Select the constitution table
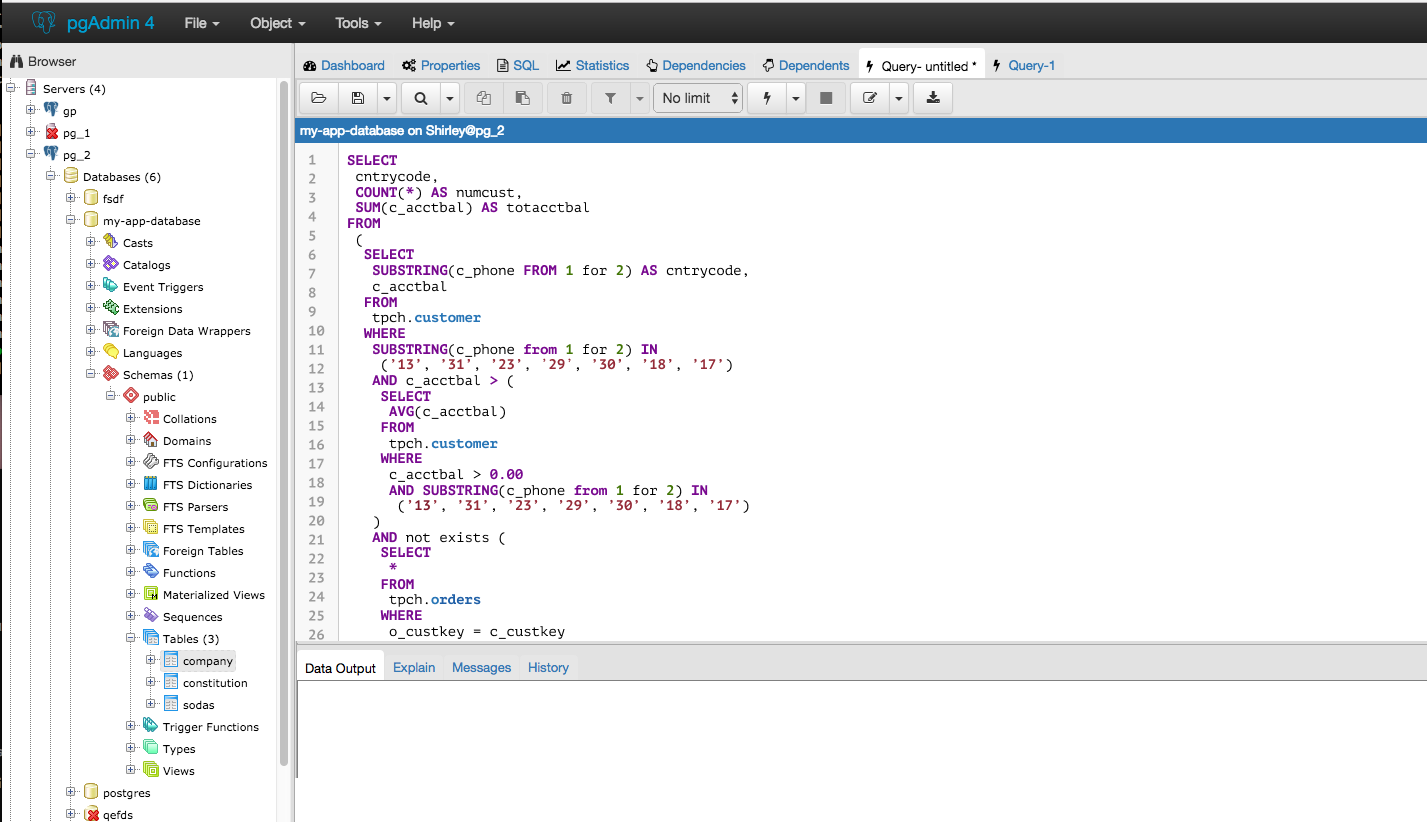Viewport: 1427px width, 822px height. (x=215, y=683)
